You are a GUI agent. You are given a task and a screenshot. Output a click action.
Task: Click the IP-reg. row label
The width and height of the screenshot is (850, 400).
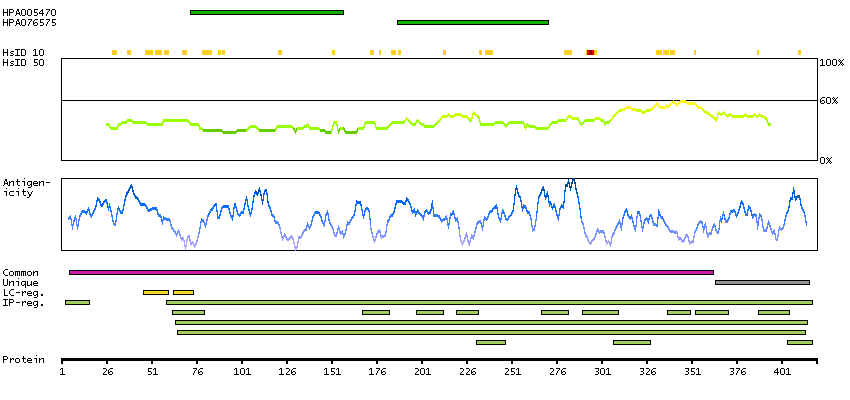[23, 302]
